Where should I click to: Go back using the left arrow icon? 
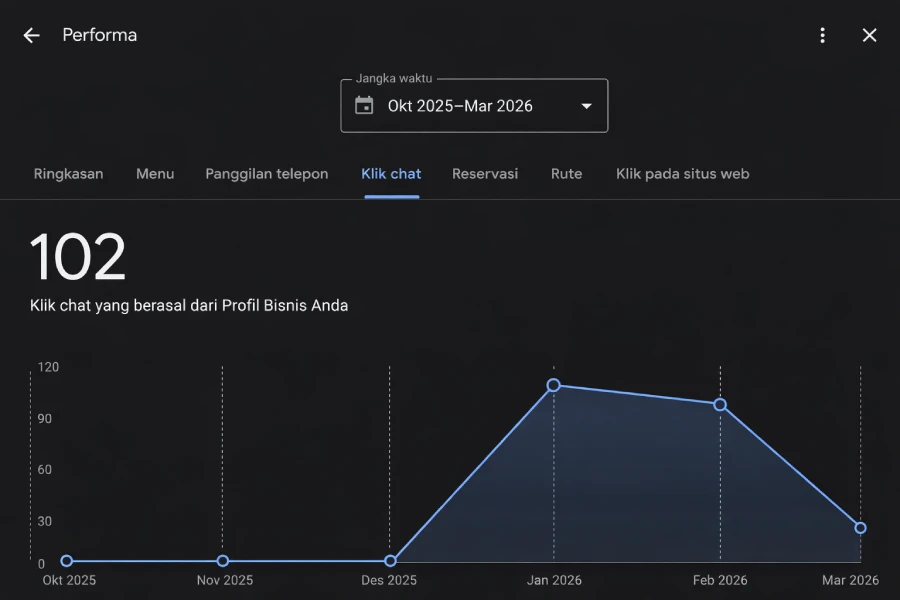[x=32, y=36]
